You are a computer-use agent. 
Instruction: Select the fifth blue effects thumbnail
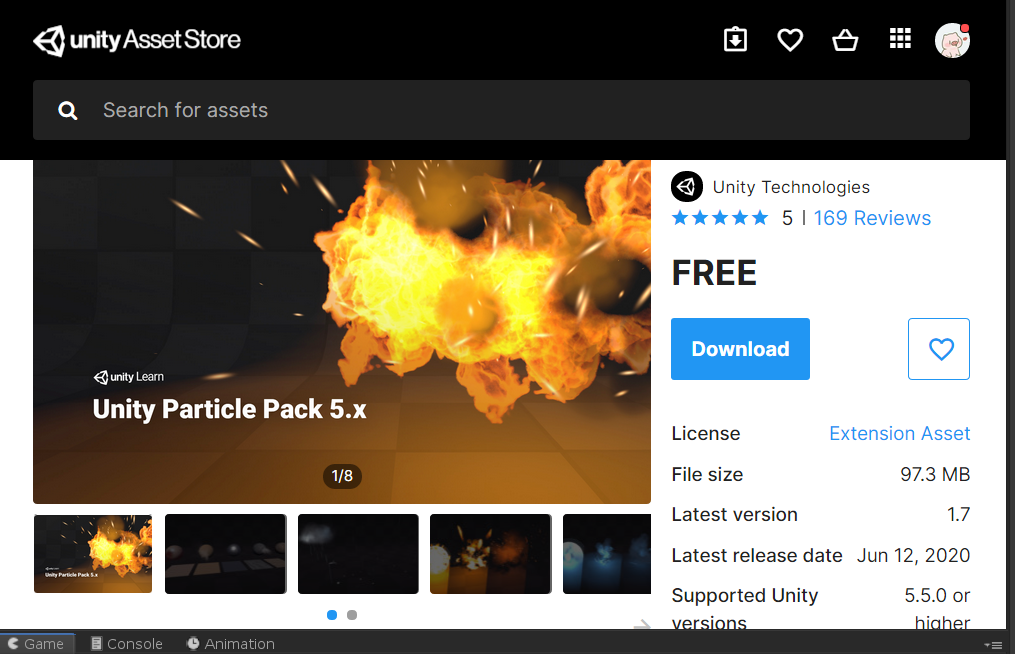coord(607,554)
